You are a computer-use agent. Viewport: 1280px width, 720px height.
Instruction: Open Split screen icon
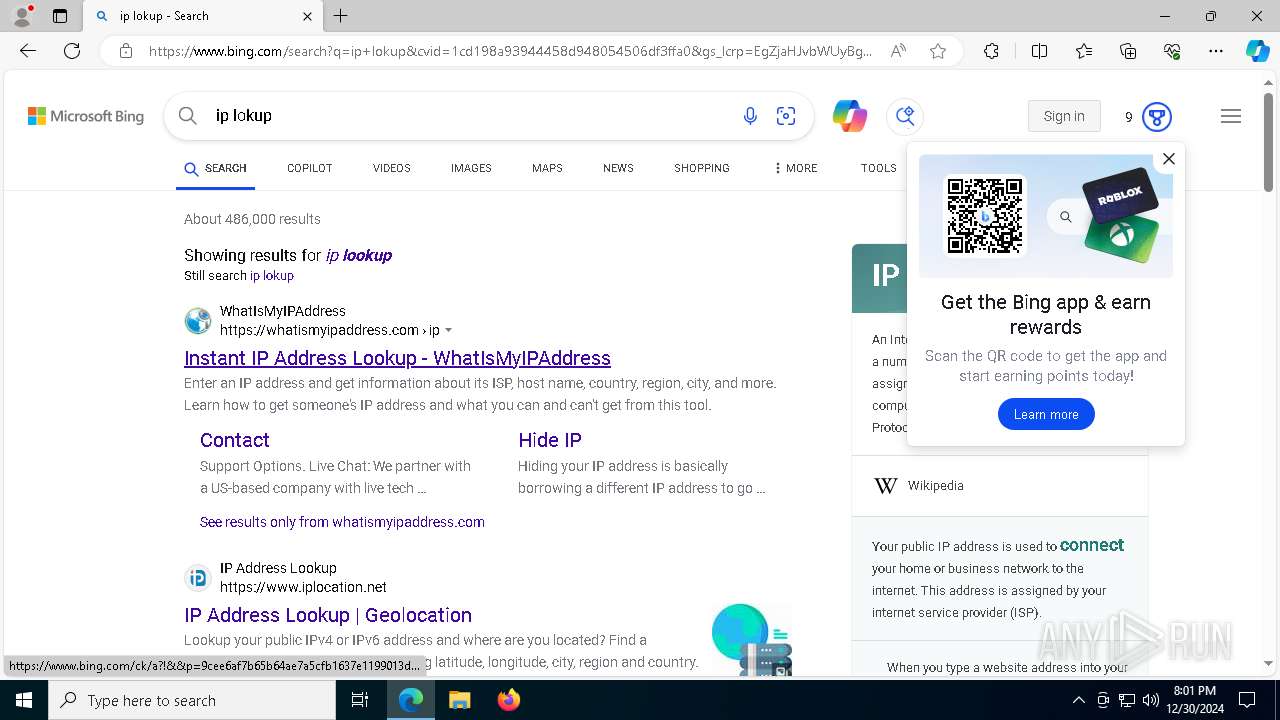[1039, 51]
